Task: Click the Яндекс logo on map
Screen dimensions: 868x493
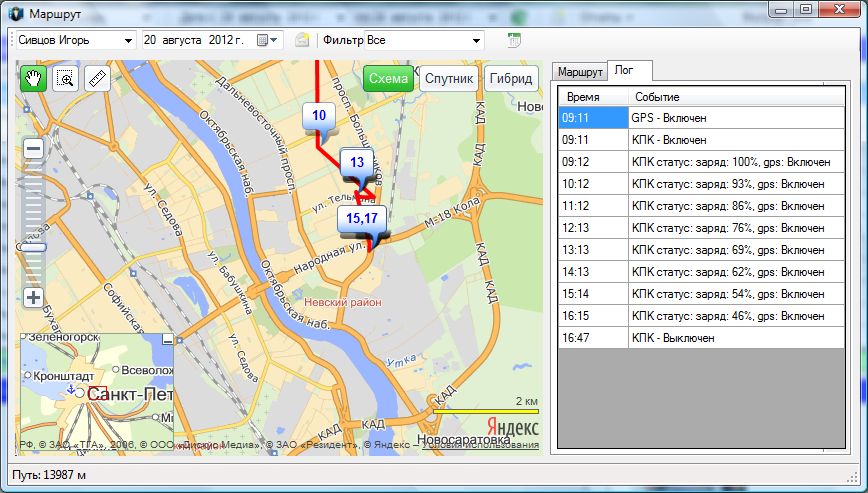Action: [x=512, y=427]
